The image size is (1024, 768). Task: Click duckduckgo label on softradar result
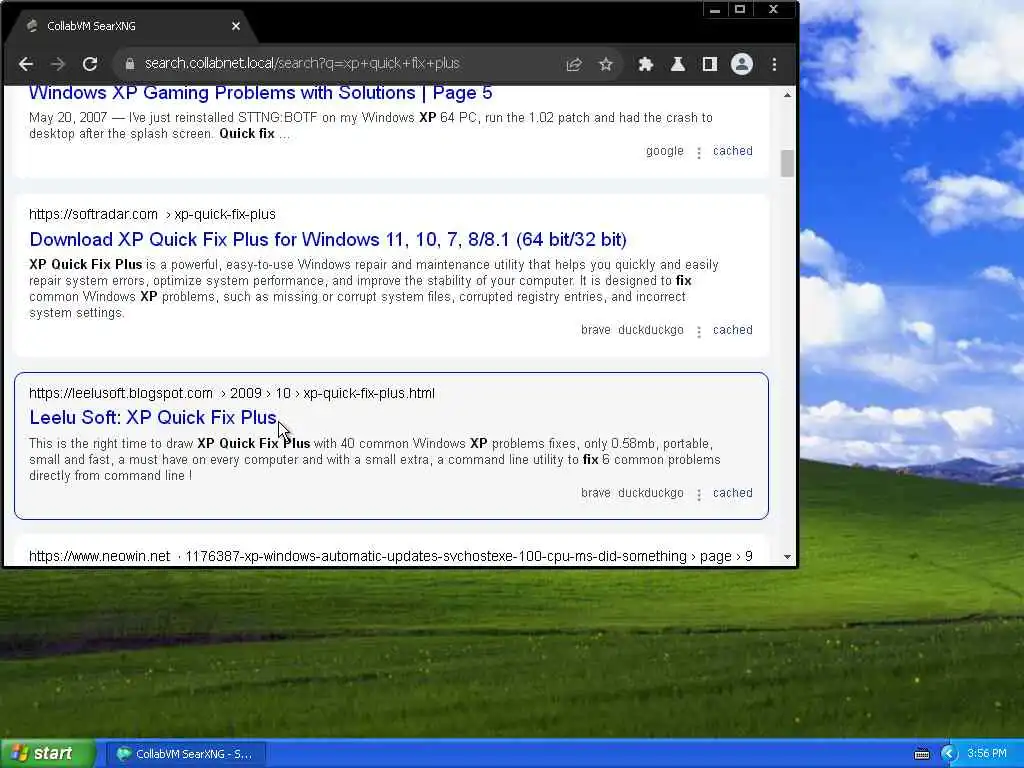pyautogui.click(x=650, y=330)
